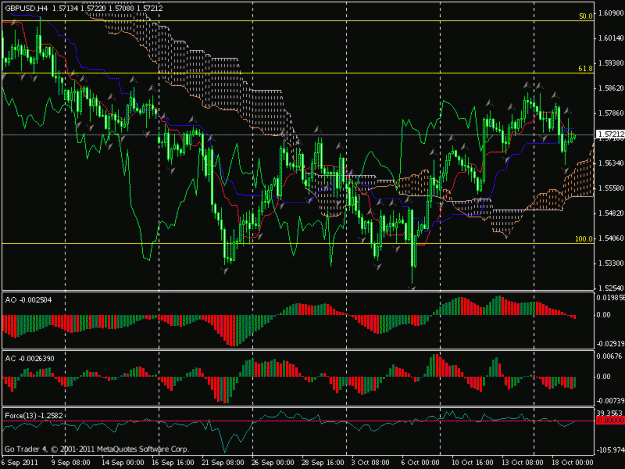Image resolution: width=625 pixels, height=469 pixels.
Task: Click the 9 Sep 08:00 time label
Action: [x=71, y=463]
